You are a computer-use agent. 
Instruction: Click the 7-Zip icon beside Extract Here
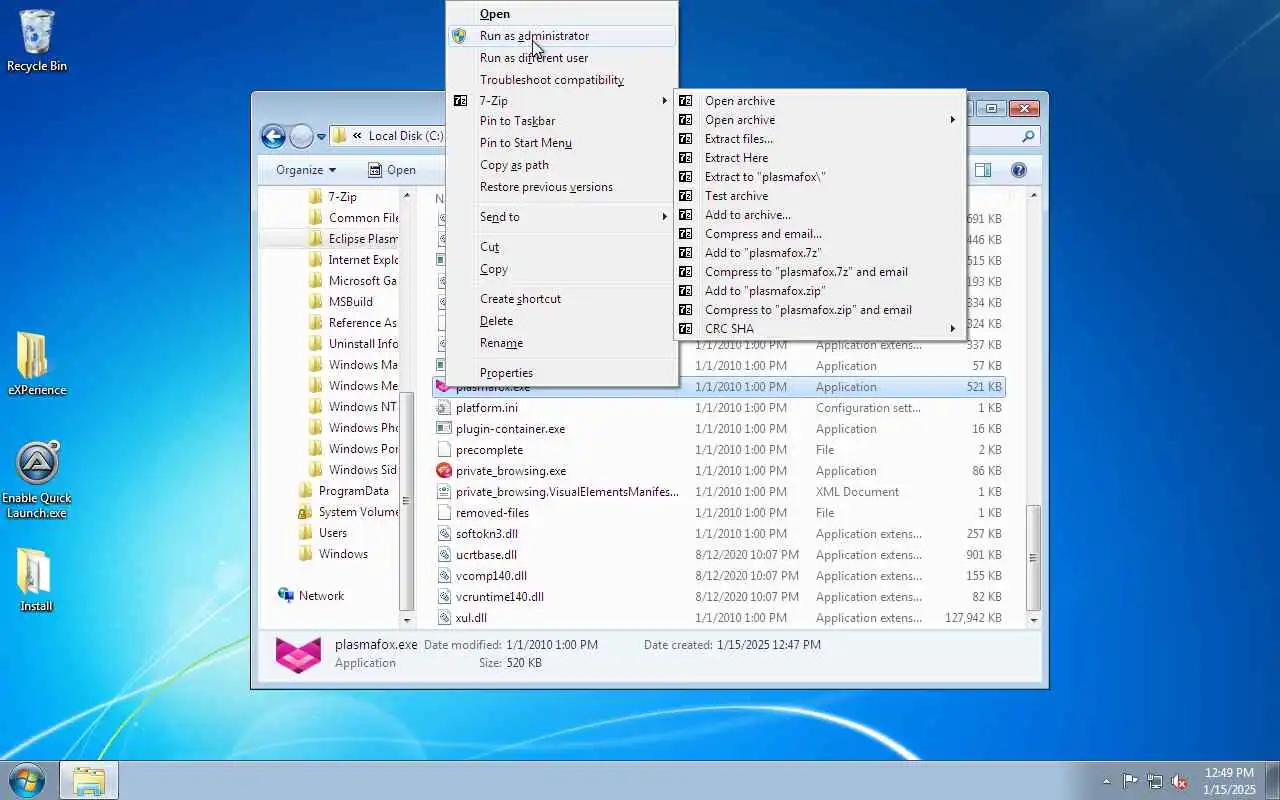(x=685, y=158)
